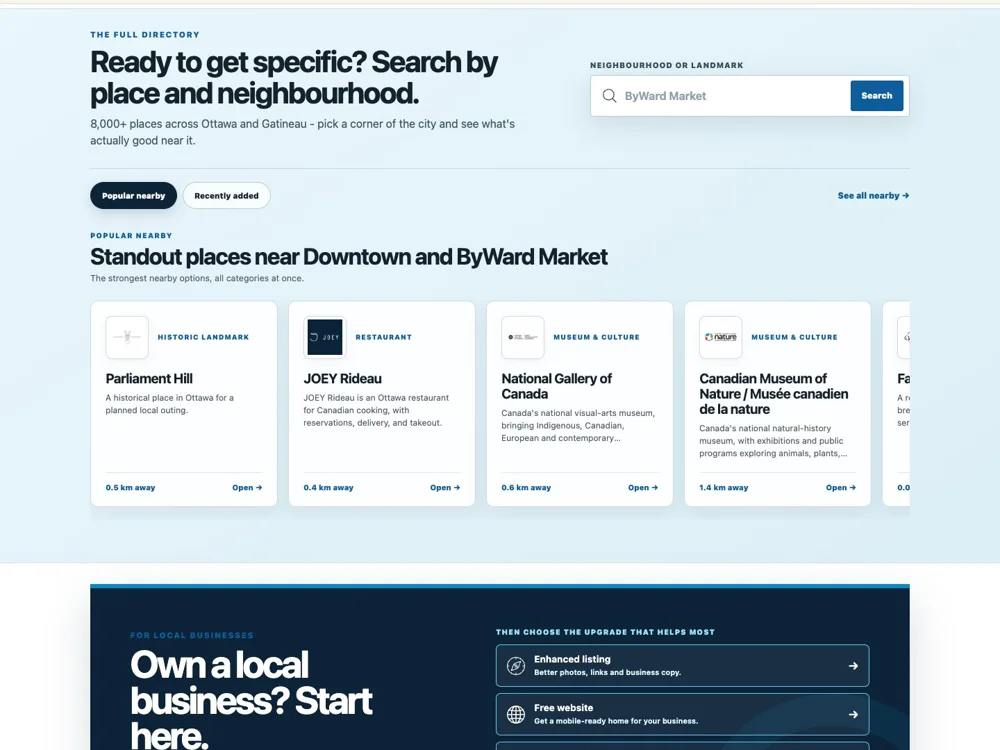Click the 0.5 km away distance text
Image resolution: width=1000 pixels, height=750 pixels.
[x=130, y=487]
